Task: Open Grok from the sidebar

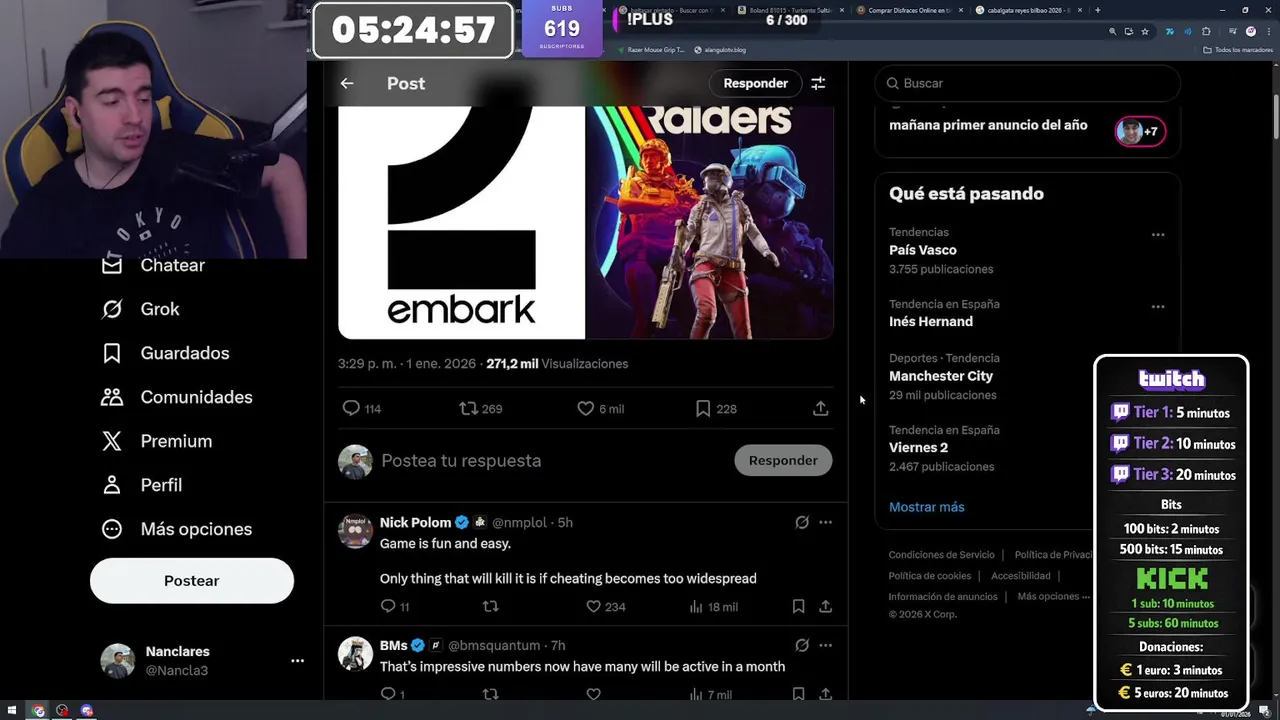Action: pos(140,309)
